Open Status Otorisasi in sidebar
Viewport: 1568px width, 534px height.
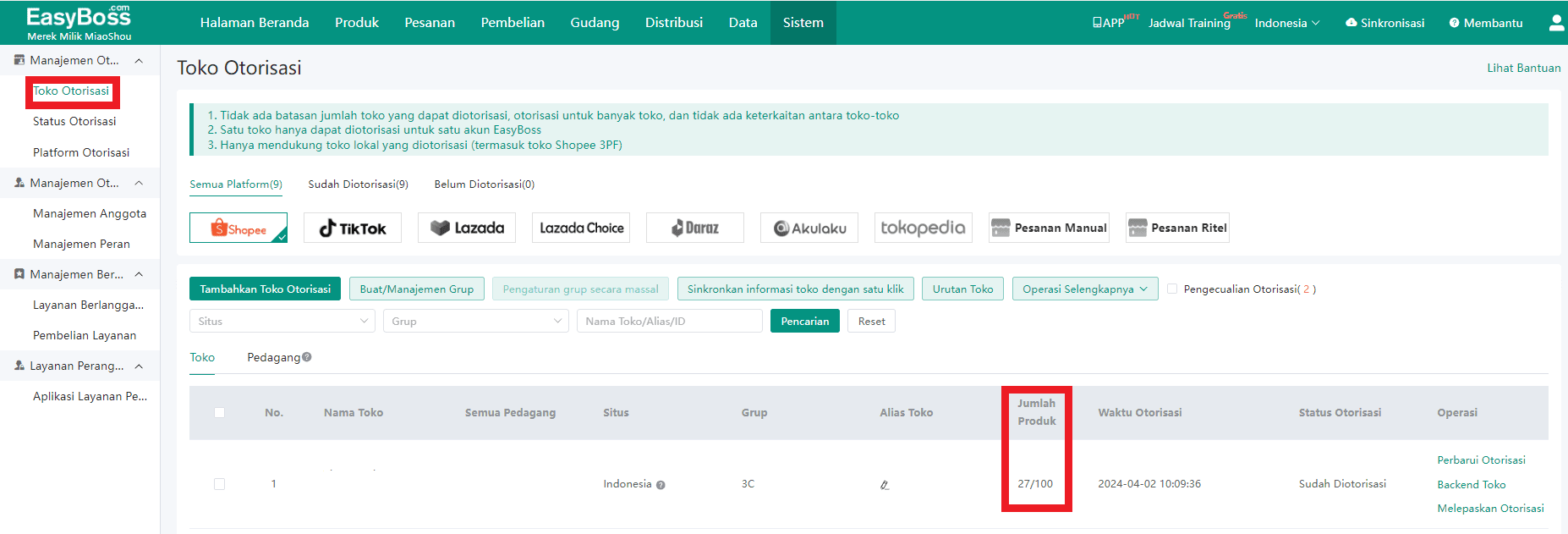coord(74,121)
